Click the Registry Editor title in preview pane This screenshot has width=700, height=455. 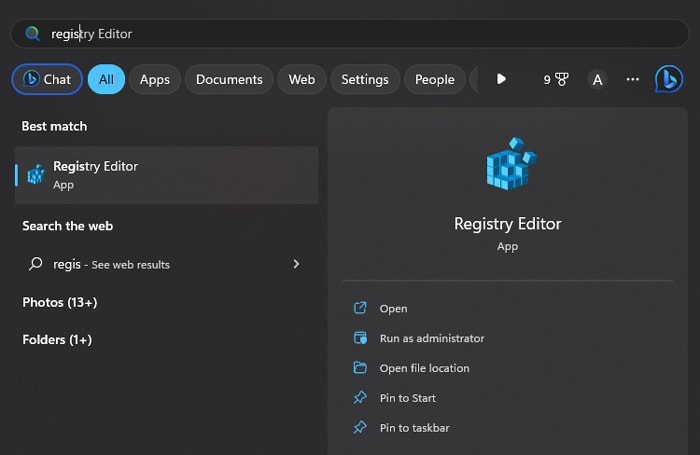tap(508, 224)
